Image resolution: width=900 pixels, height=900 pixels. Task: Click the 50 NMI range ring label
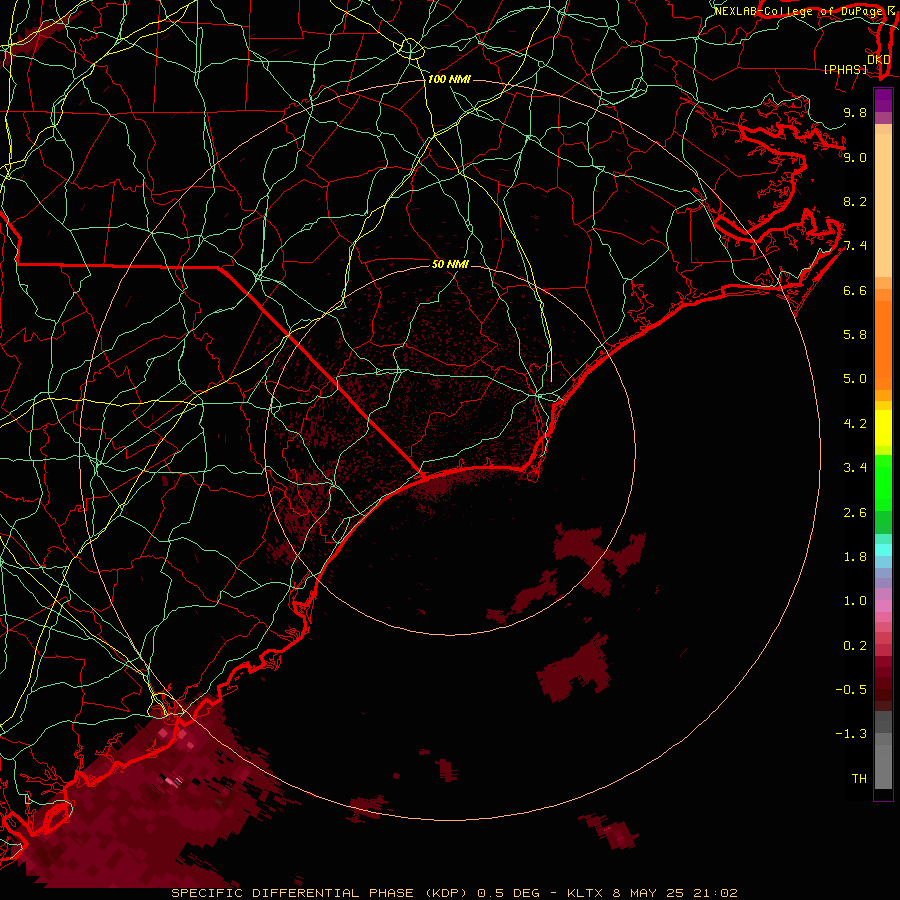(x=450, y=265)
